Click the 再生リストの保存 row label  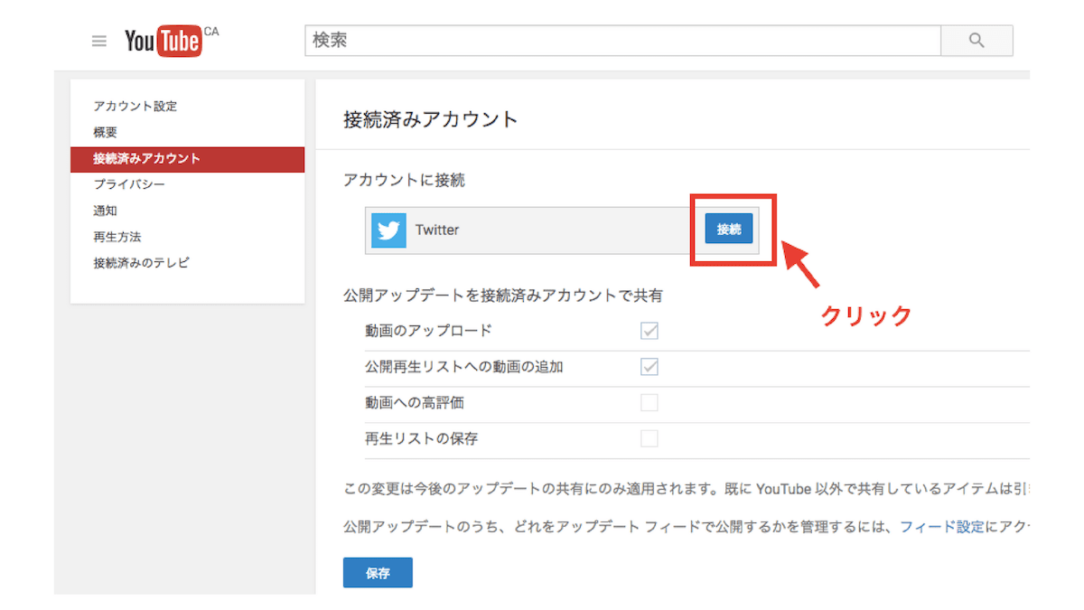421,438
